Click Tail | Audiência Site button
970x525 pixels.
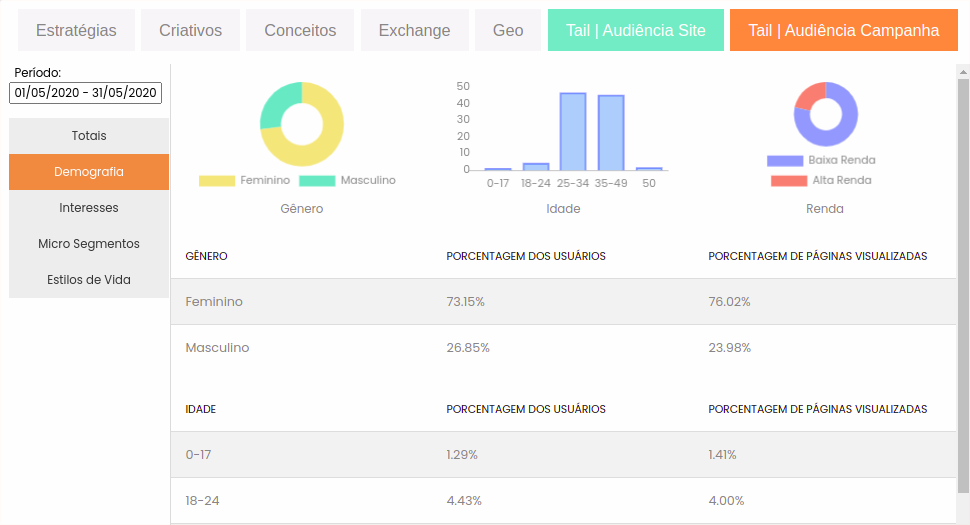click(x=635, y=30)
